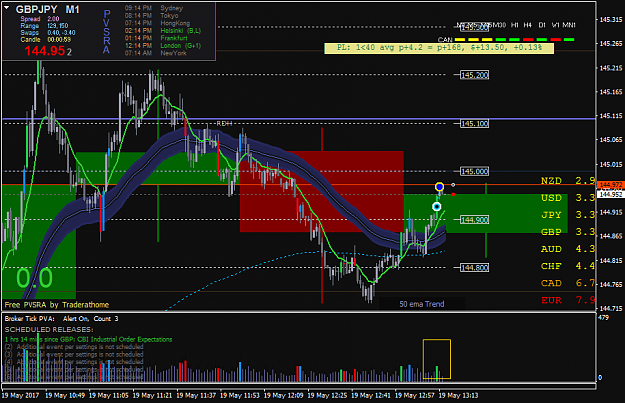Image resolution: width=625 pixels, height=403 pixels.
Task: Click the CAN indicator label
Action: (x=445, y=40)
